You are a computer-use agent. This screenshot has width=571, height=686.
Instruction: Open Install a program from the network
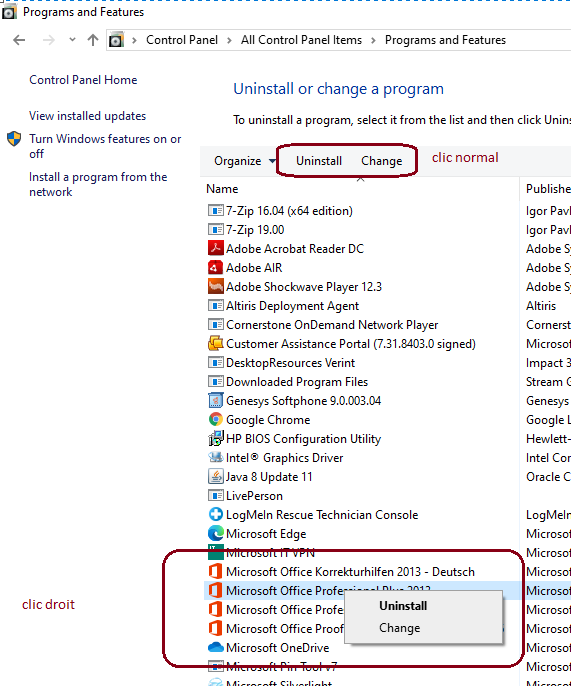click(x=98, y=184)
